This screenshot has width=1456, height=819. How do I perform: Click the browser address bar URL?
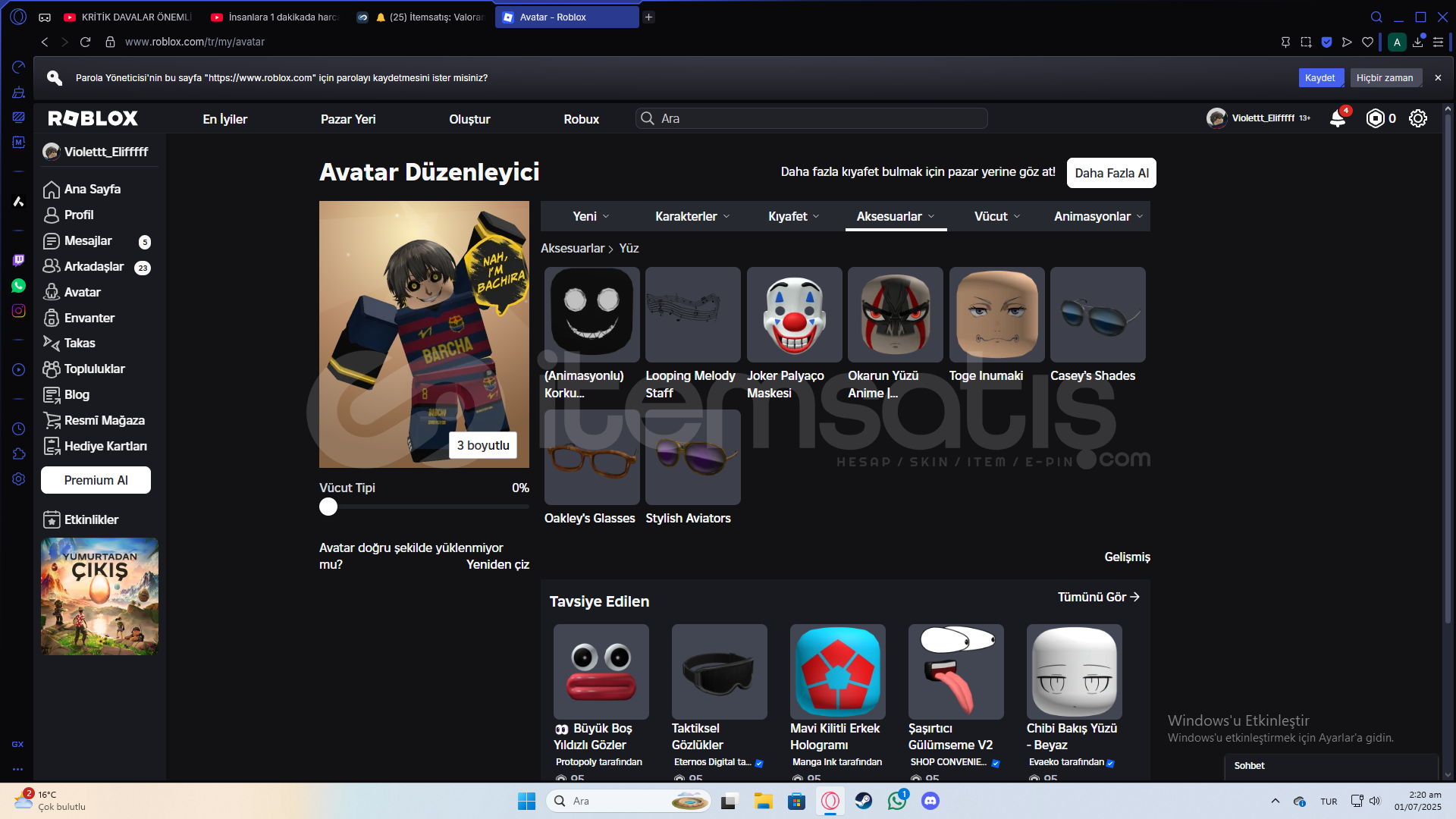point(195,42)
